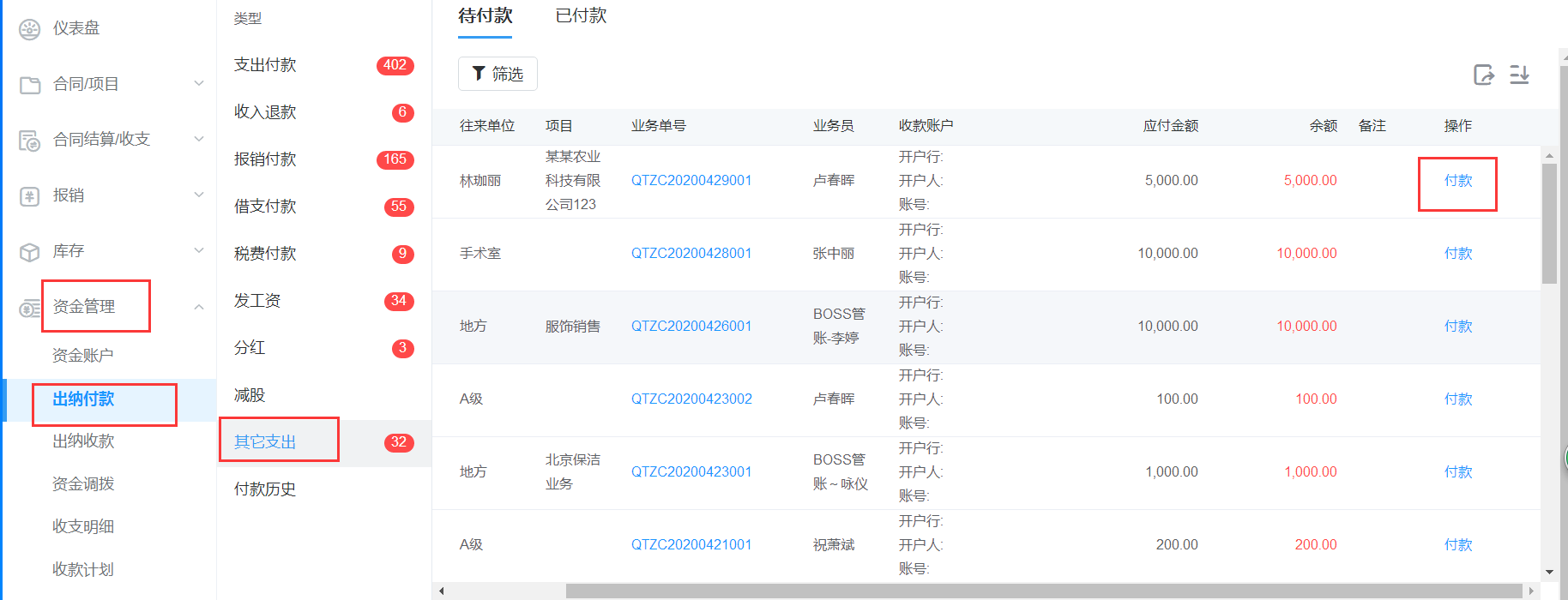1568x600 pixels.
Task: Open the 仪表盘 dashboard icon
Action: tap(30, 29)
